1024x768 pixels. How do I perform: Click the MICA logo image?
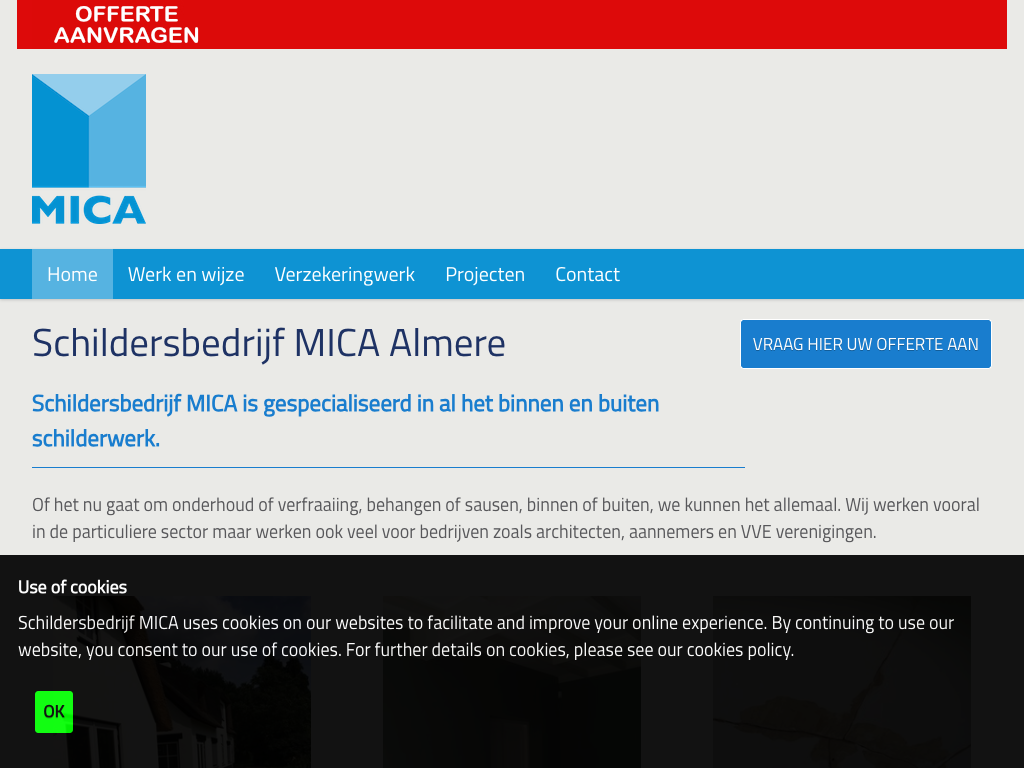[89, 149]
